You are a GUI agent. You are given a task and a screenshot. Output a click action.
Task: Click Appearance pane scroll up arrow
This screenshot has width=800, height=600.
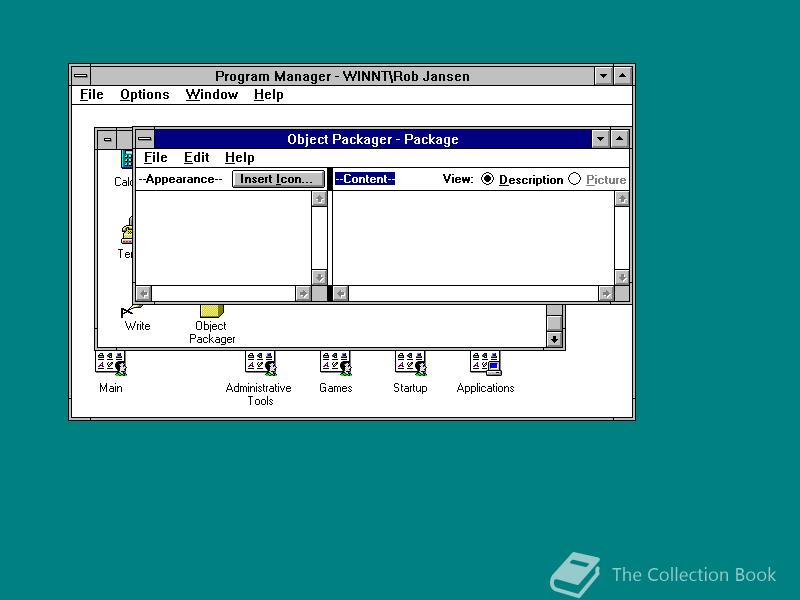coord(319,199)
